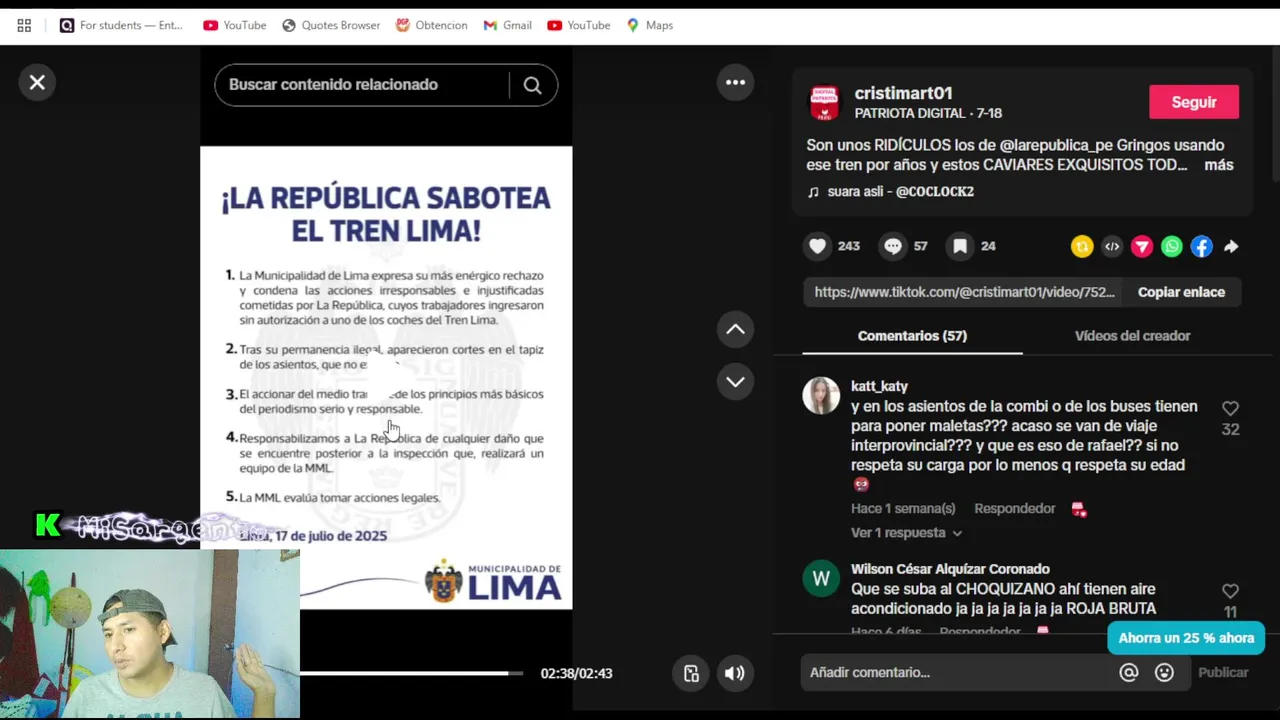1280x720 pixels.
Task: Open cristimart01 username link
Action: 903,94
